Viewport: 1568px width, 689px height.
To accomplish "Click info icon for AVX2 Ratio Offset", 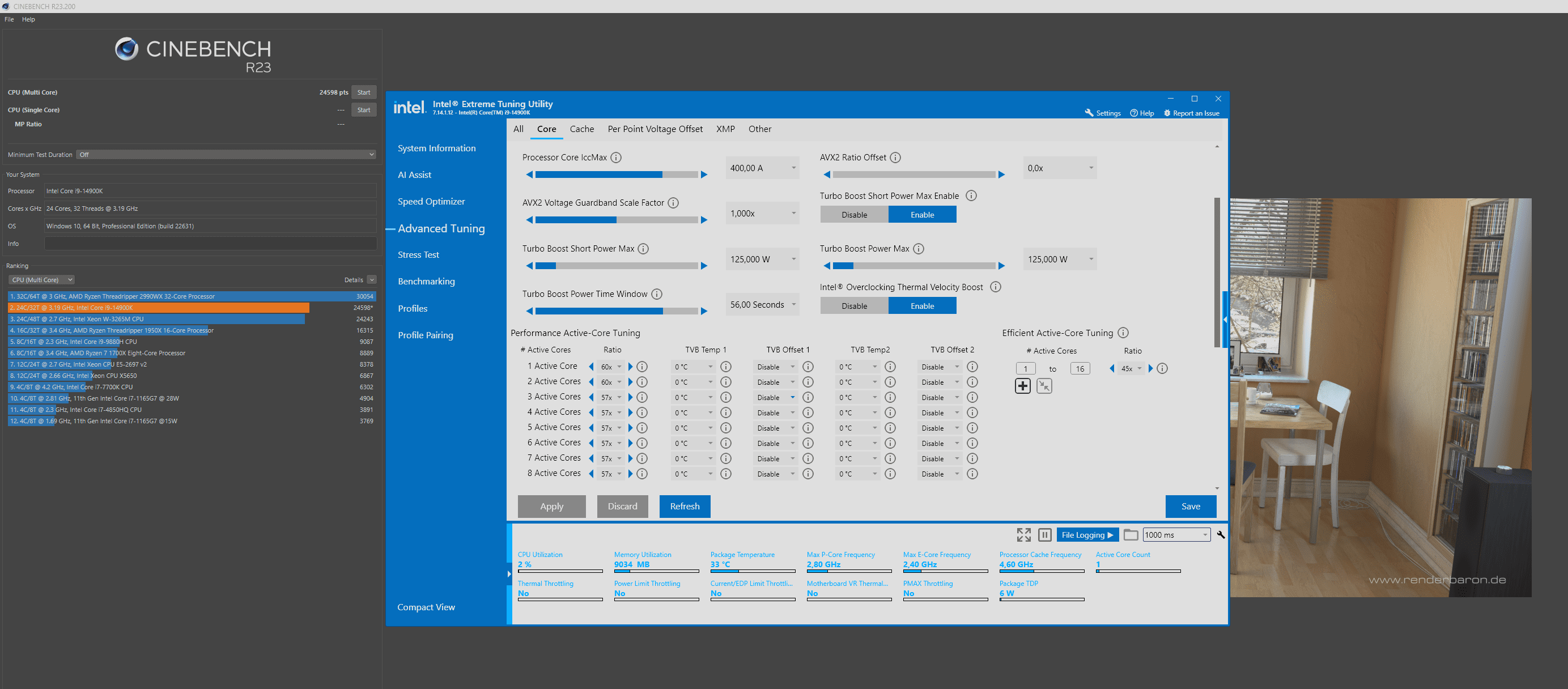I will tap(895, 158).
